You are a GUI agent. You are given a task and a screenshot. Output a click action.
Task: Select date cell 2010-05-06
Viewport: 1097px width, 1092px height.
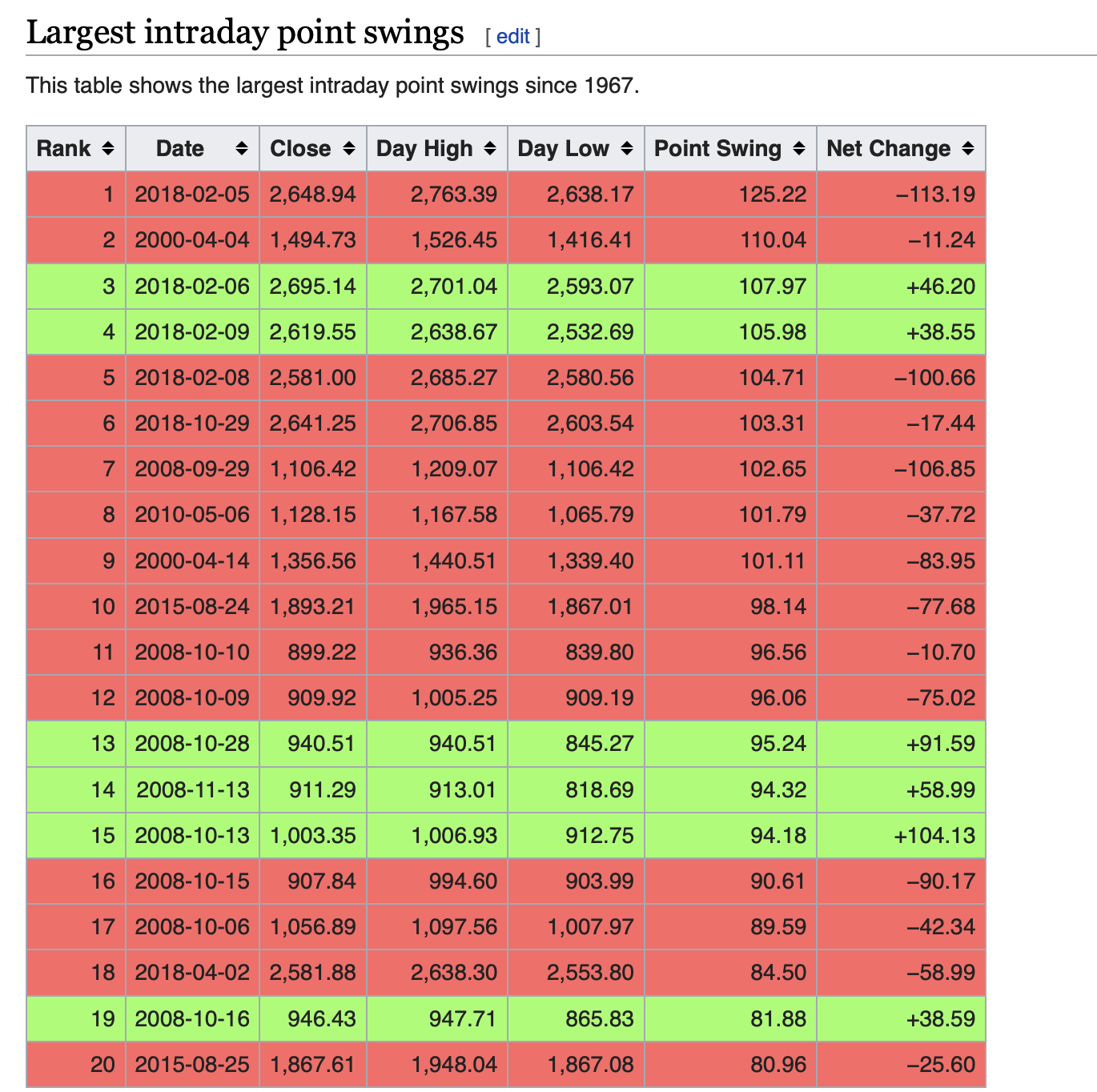click(x=192, y=515)
